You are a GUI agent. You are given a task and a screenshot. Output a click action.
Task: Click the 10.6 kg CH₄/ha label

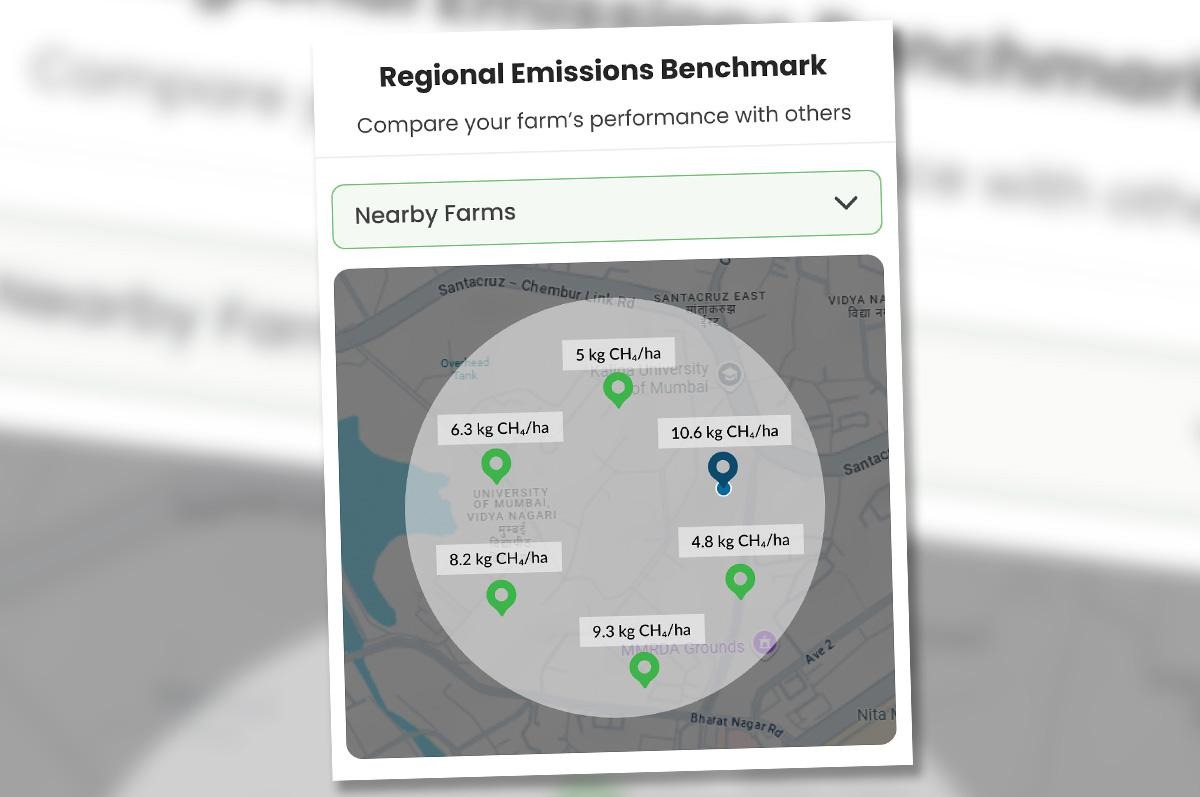coord(724,432)
